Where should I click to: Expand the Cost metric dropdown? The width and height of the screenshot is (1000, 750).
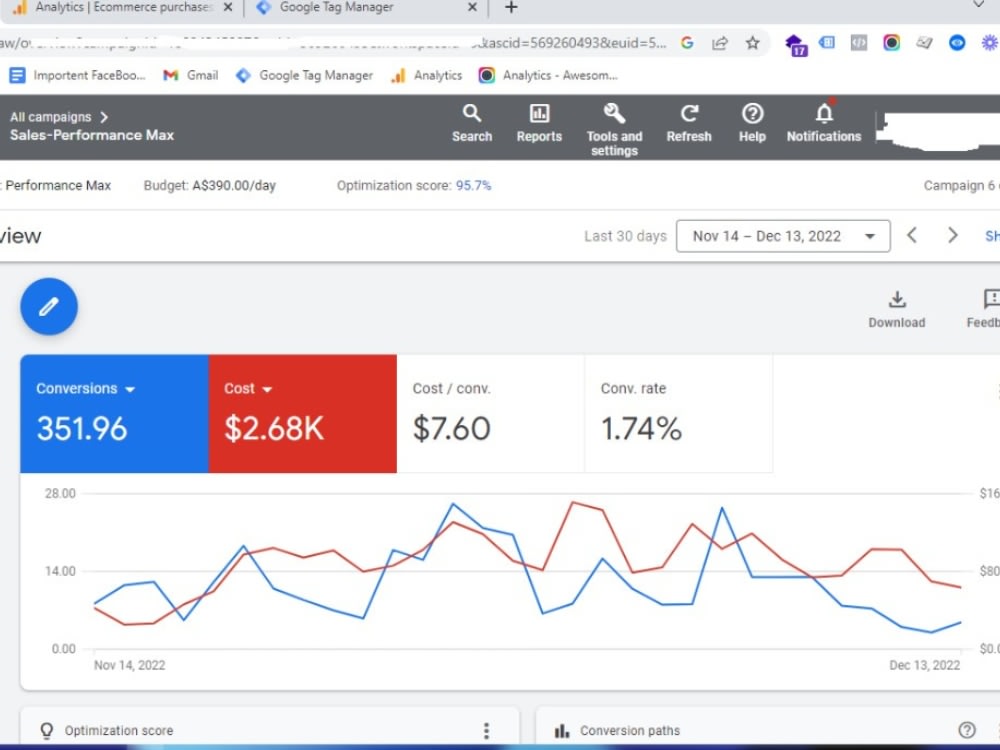[x=267, y=390]
